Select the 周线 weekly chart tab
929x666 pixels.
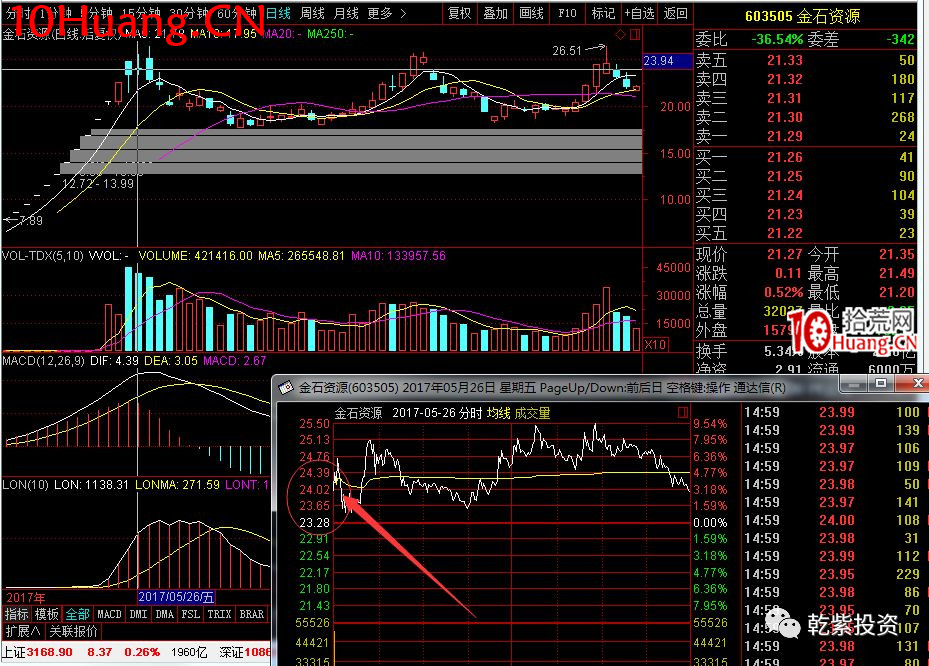[312, 13]
